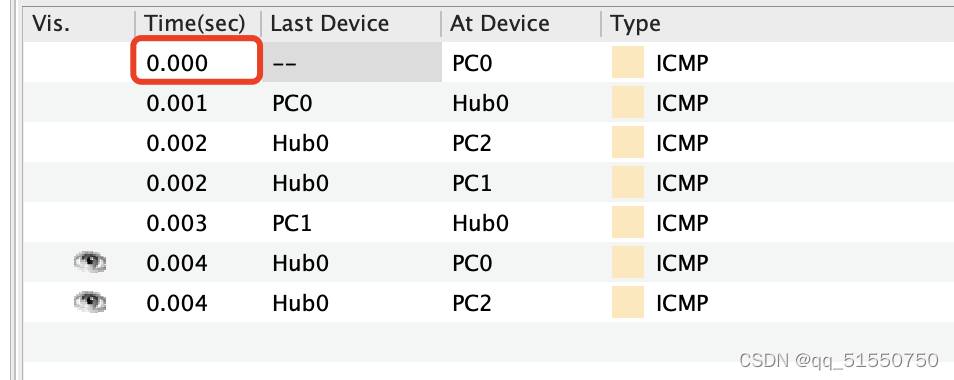Click ICMP swatch for PC1 to Hub0 event

click(x=628, y=223)
